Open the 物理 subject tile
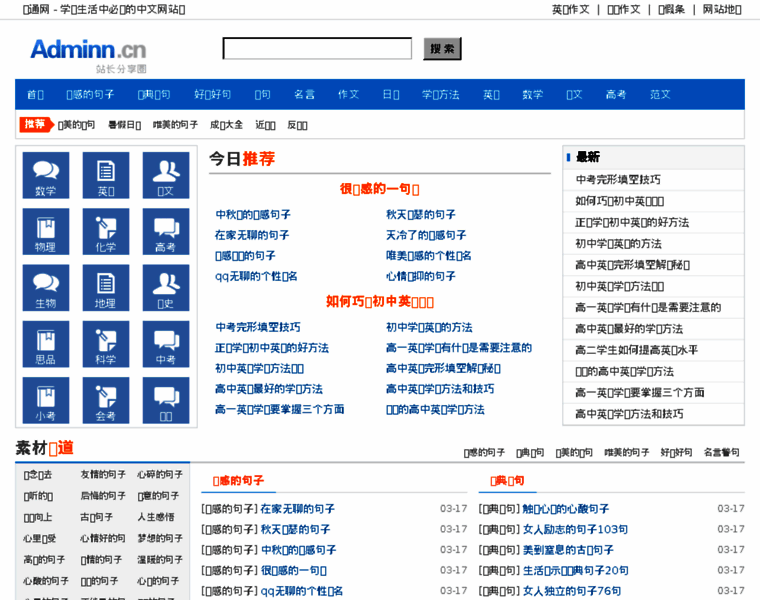This screenshot has height=600, width=760. click(46, 232)
